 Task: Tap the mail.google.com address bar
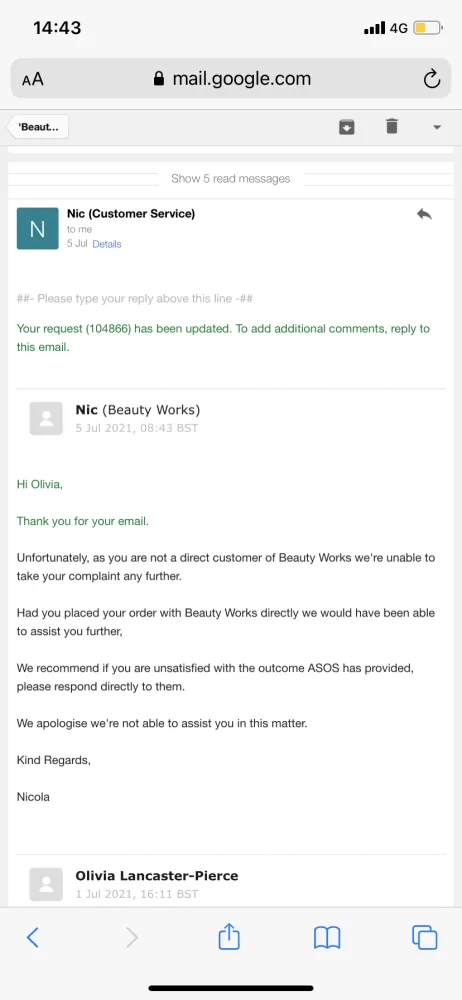pyautogui.click(x=231, y=79)
